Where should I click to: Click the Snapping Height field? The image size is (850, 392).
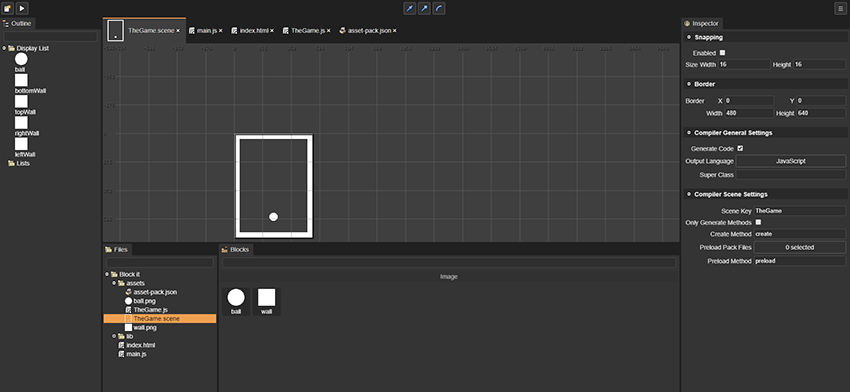tap(819, 65)
